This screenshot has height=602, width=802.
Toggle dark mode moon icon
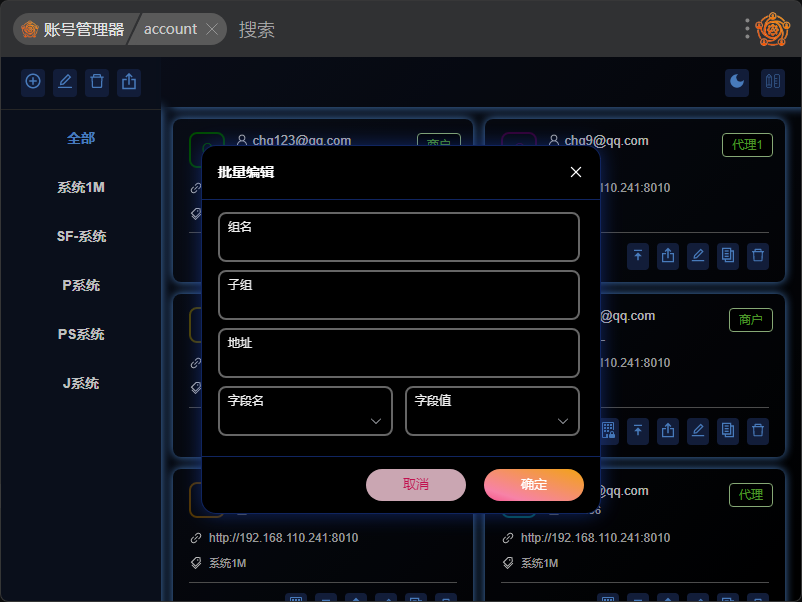tap(737, 82)
